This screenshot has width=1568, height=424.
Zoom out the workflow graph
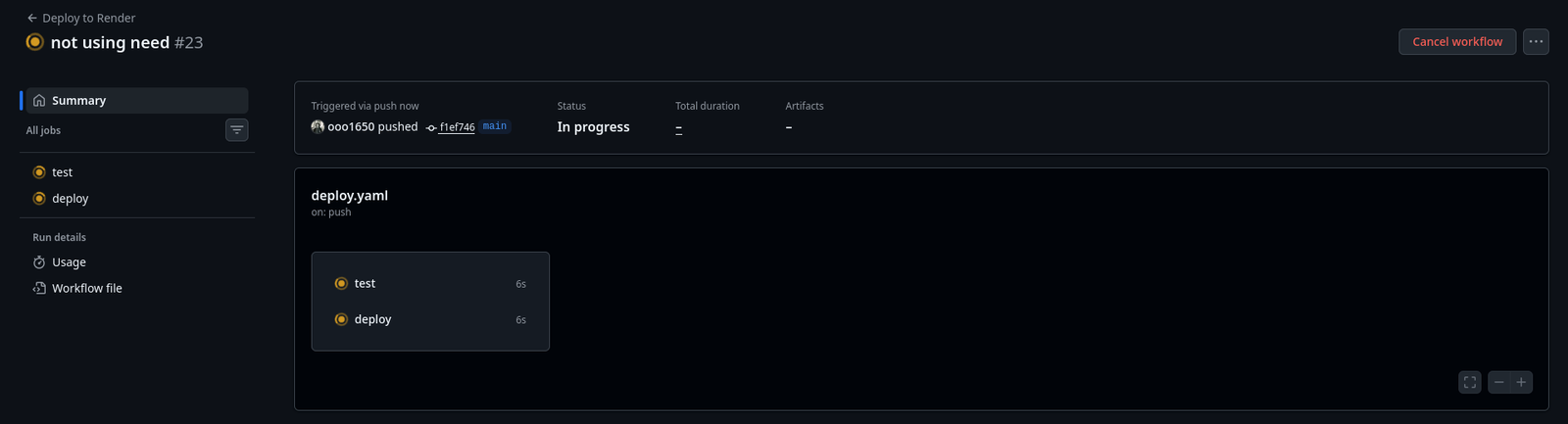[x=1499, y=383]
